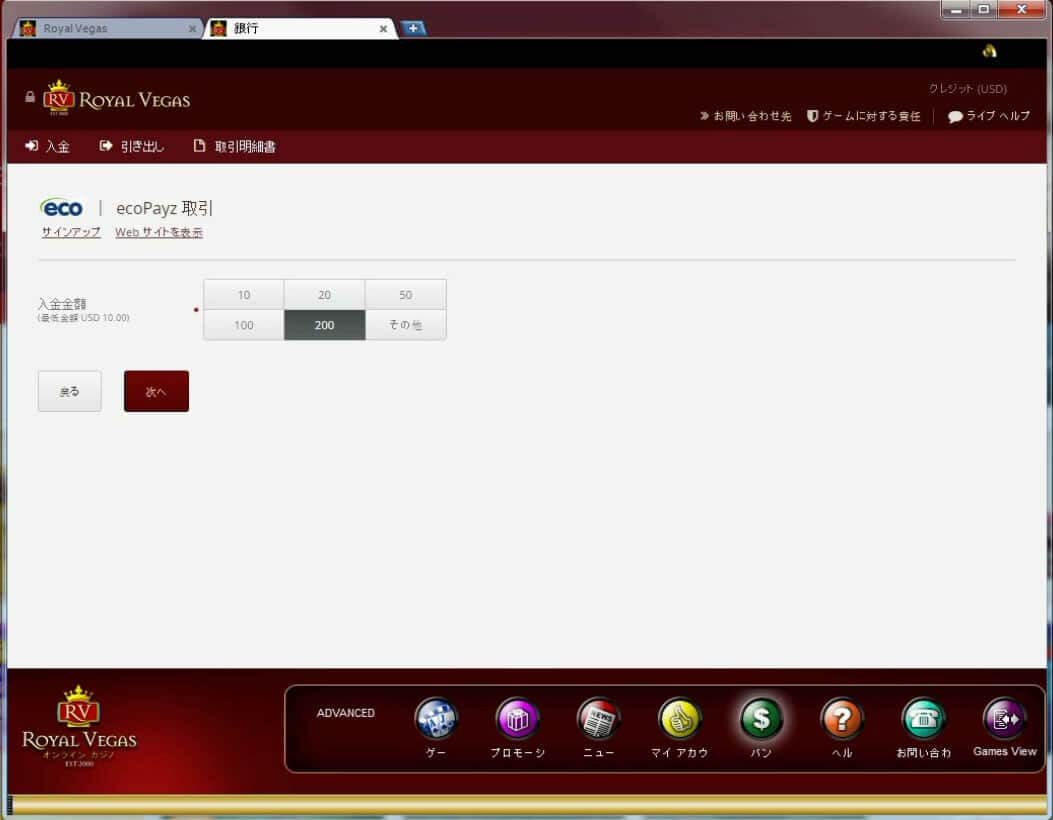Open the Games View icon
This screenshot has height=820, width=1053.
(x=1004, y=719)
